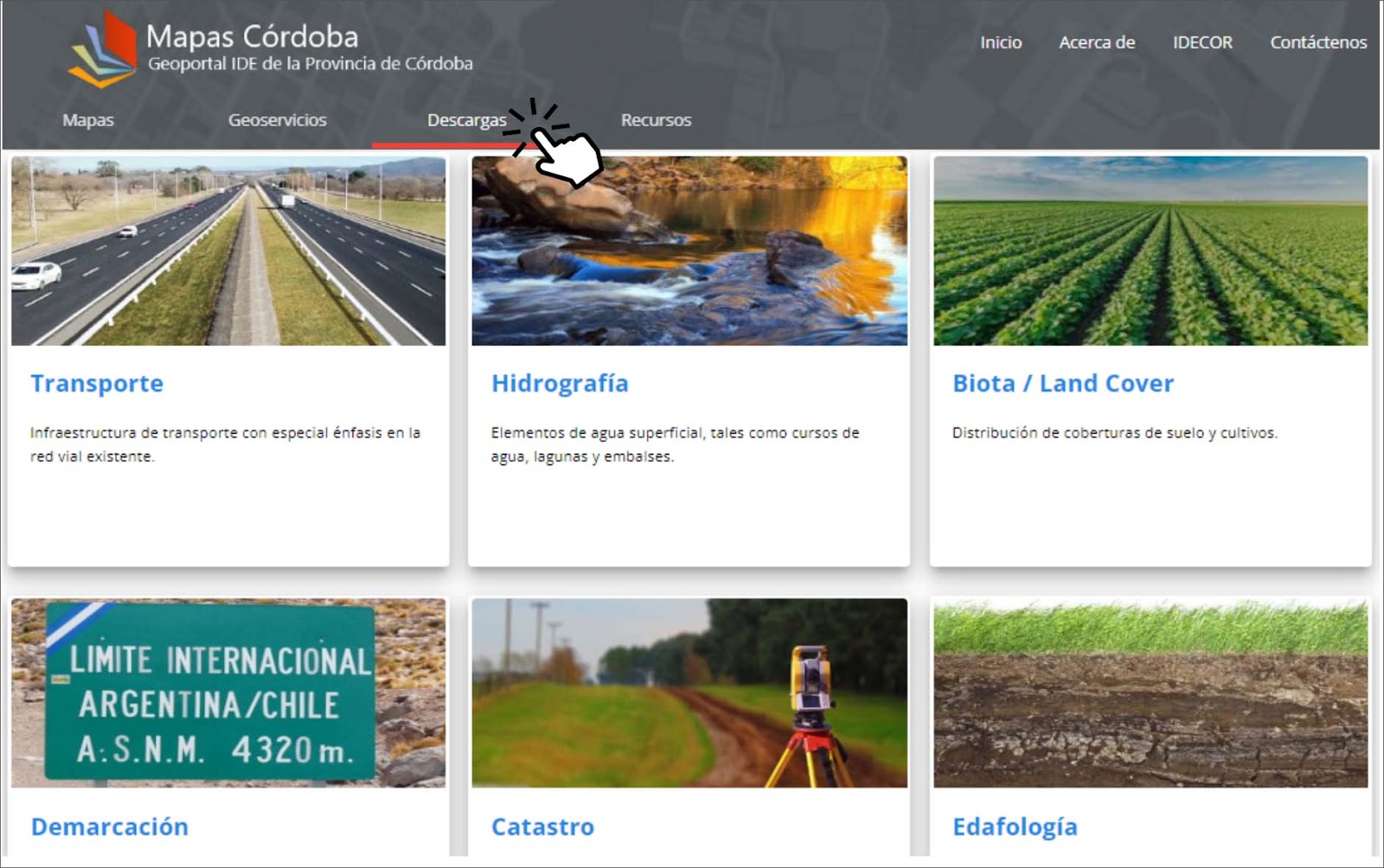The height and width of the screenshot is (868, 1384).
Task: Click the Biota description about coberturas de suelo
Action: 1114,432
